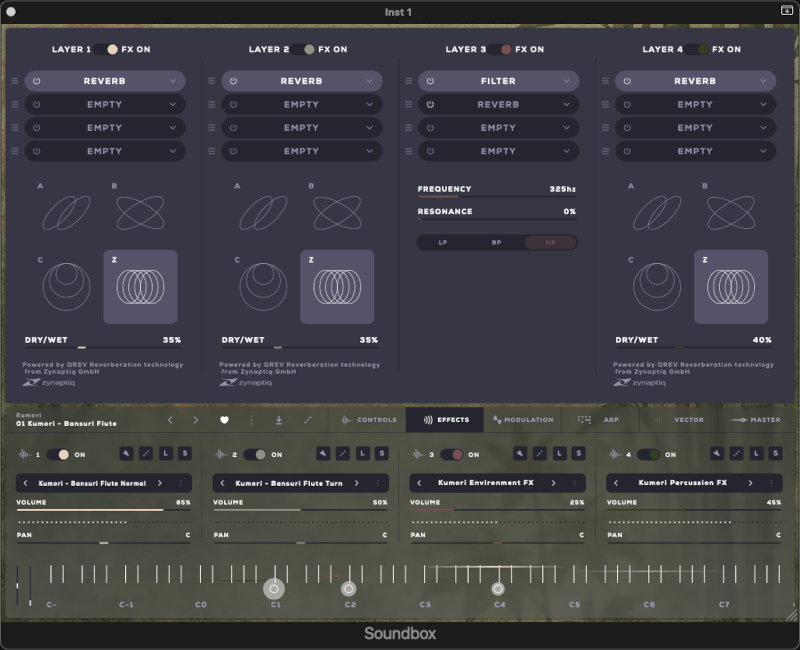Select BP filter type
The width and height of the screenshot is (800, 650).
coord(496,242)
